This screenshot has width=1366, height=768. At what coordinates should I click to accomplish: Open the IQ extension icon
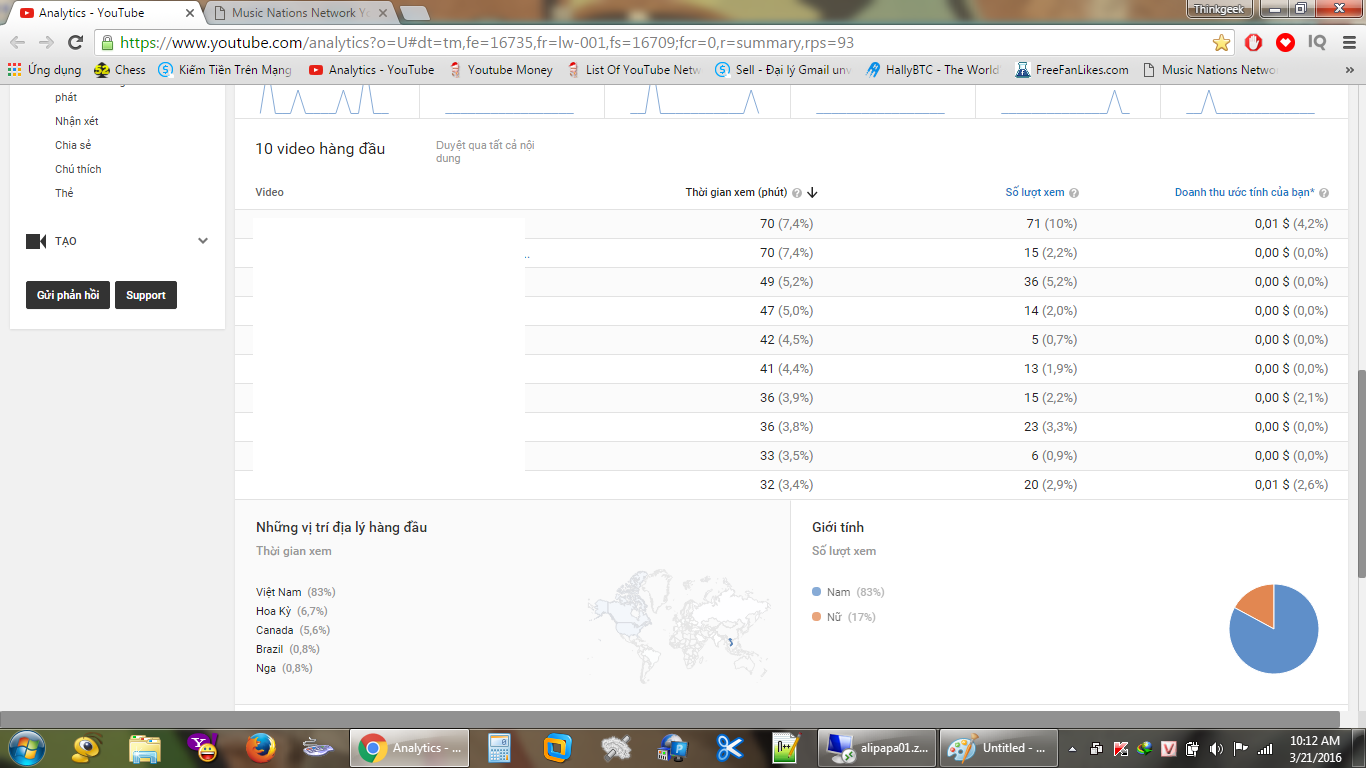click(x=1317, y=43)
